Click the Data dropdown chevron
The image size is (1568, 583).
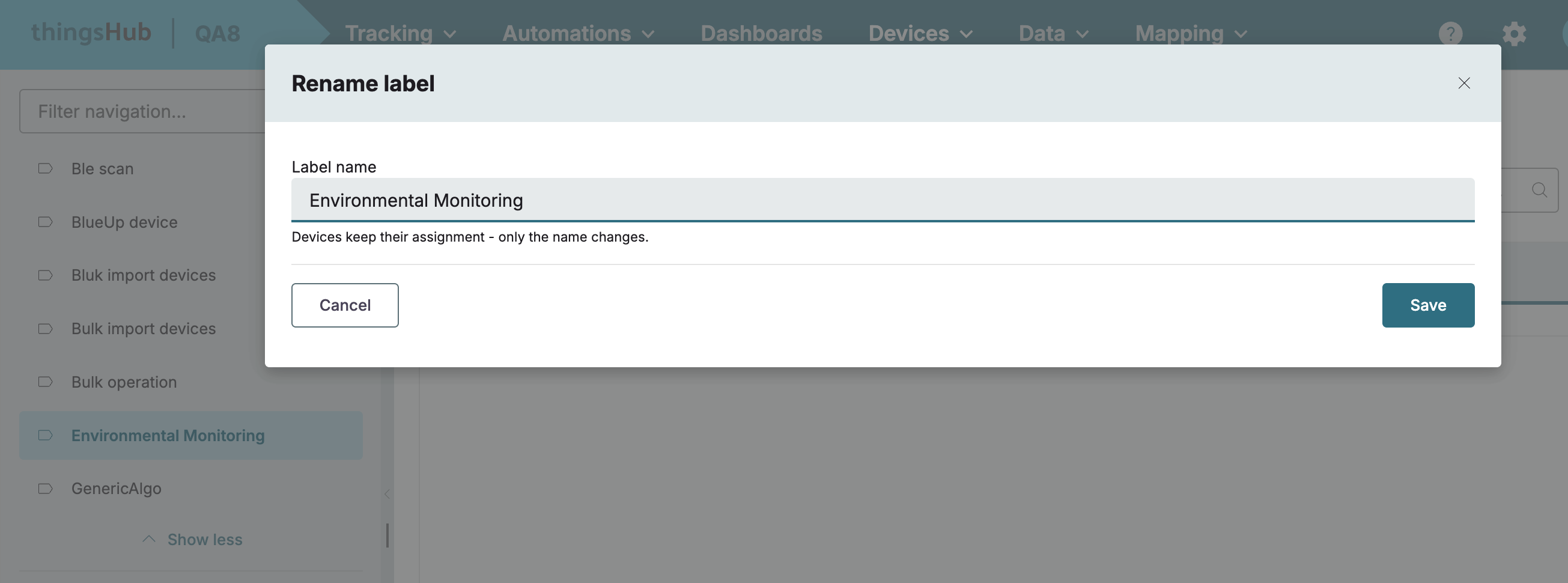(1082, 35)
